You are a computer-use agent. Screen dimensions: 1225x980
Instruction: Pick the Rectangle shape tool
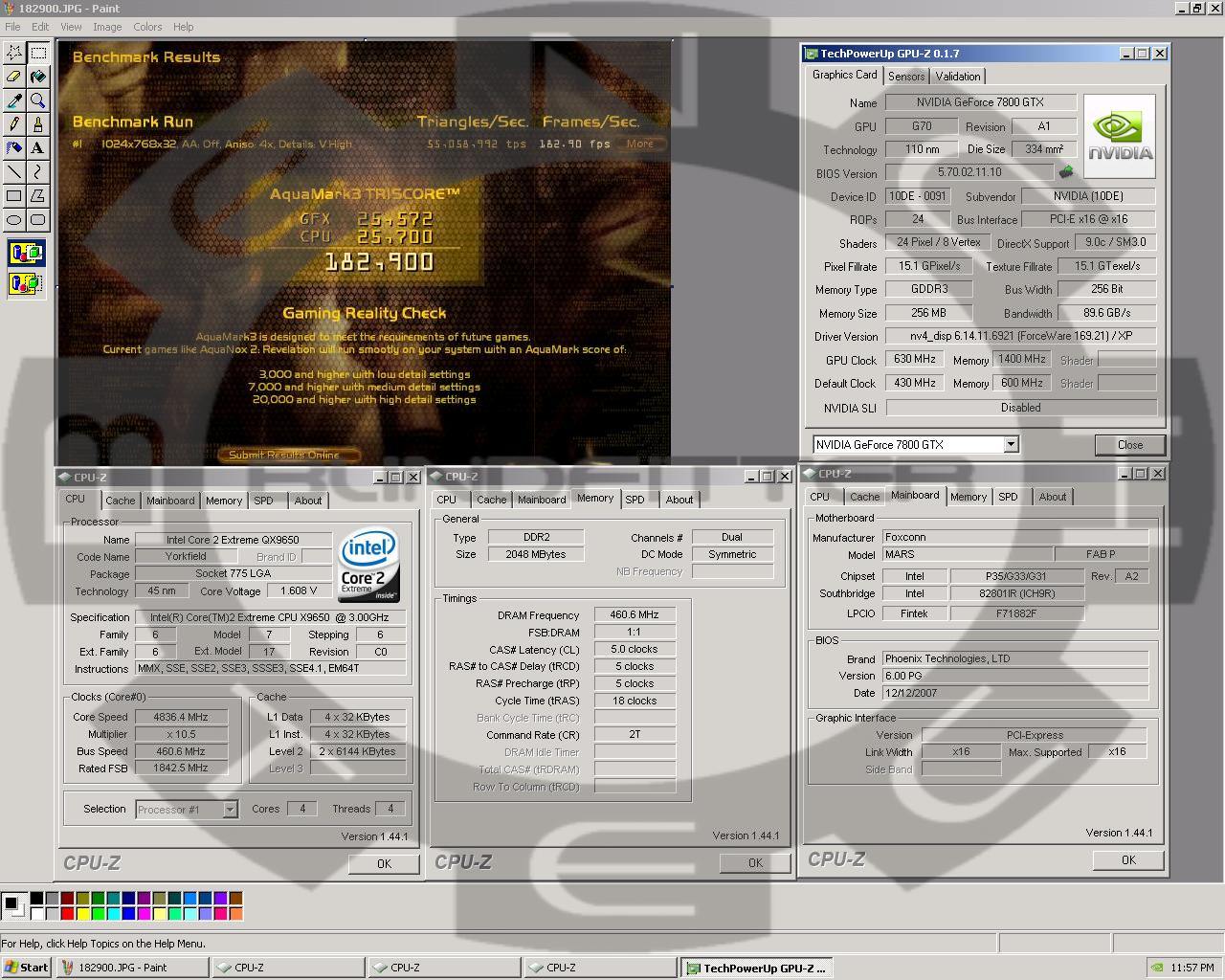(x=14, y=196)
